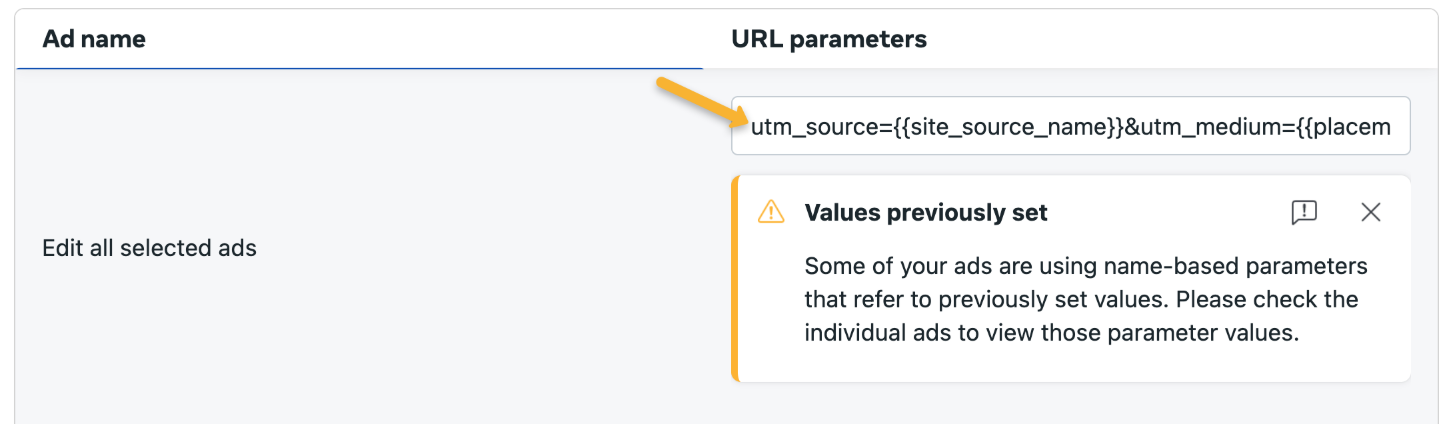Viewport: 1444px width, 424px height.
Task: Focus the URL parameters input field
Action: (1070, 126)
